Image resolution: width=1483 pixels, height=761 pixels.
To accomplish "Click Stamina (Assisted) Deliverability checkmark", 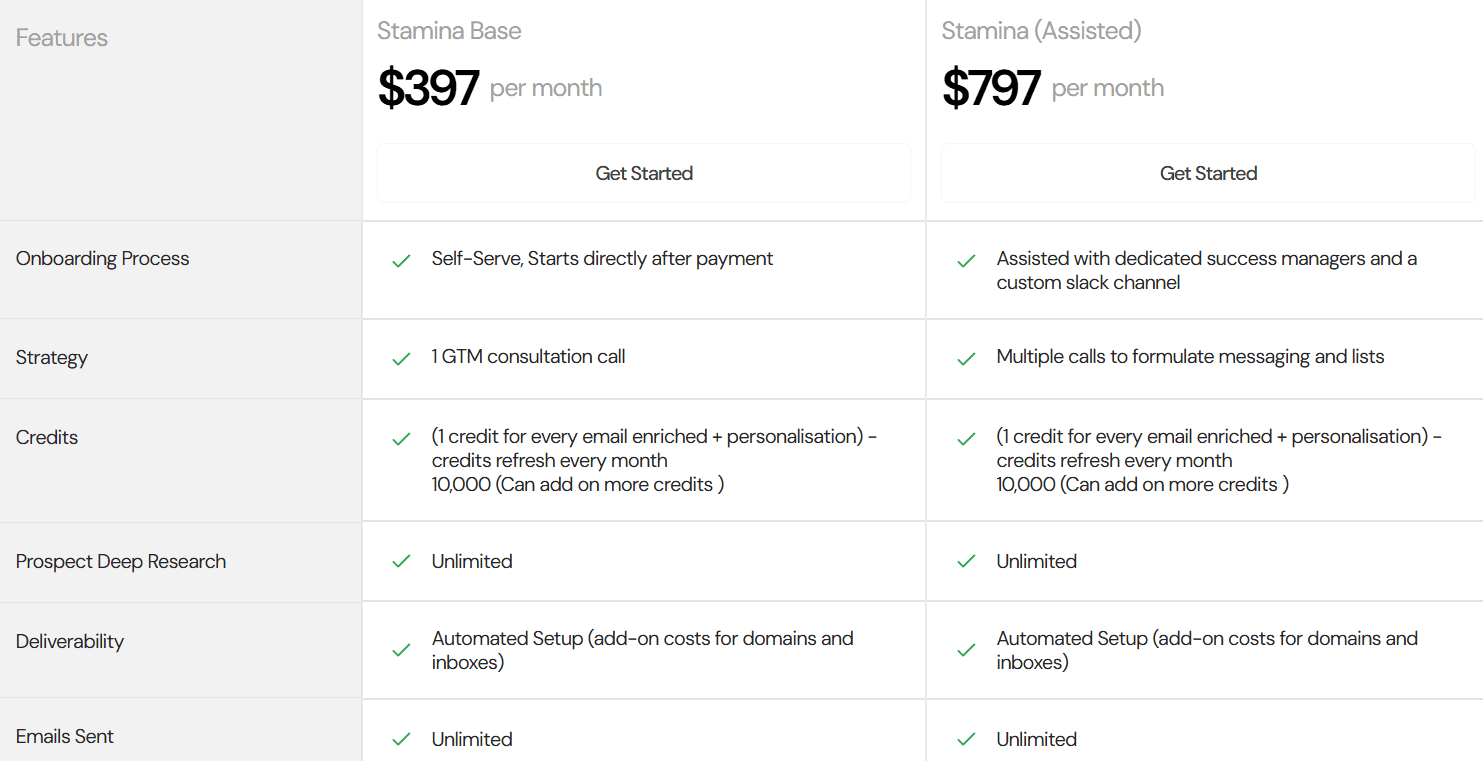I will pyautogui.click(x=966, y=650).
